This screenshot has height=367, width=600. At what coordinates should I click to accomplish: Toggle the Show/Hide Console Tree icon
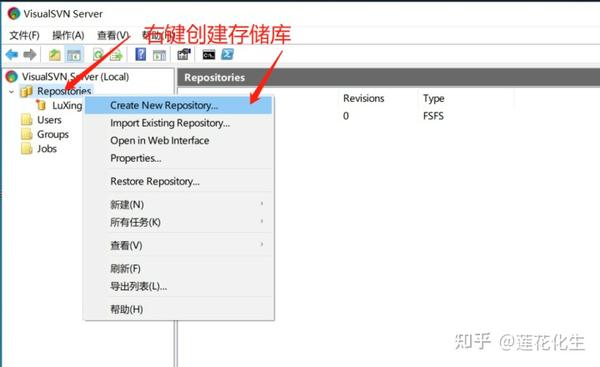(74, 55)
